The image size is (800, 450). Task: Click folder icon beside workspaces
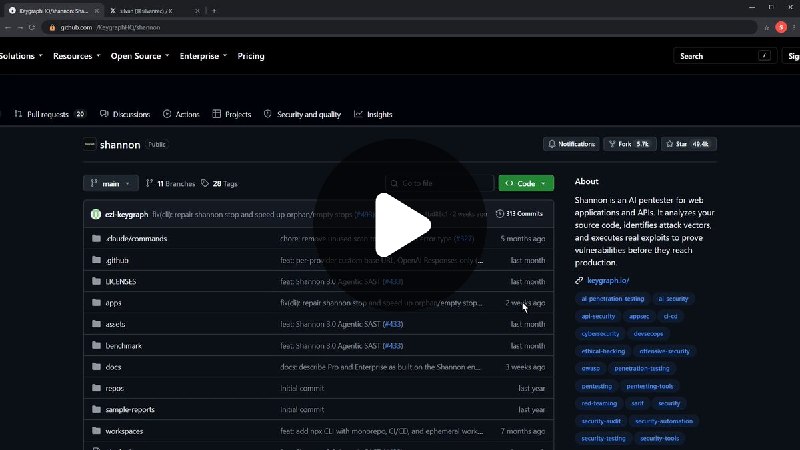click(x=96, y=431)
